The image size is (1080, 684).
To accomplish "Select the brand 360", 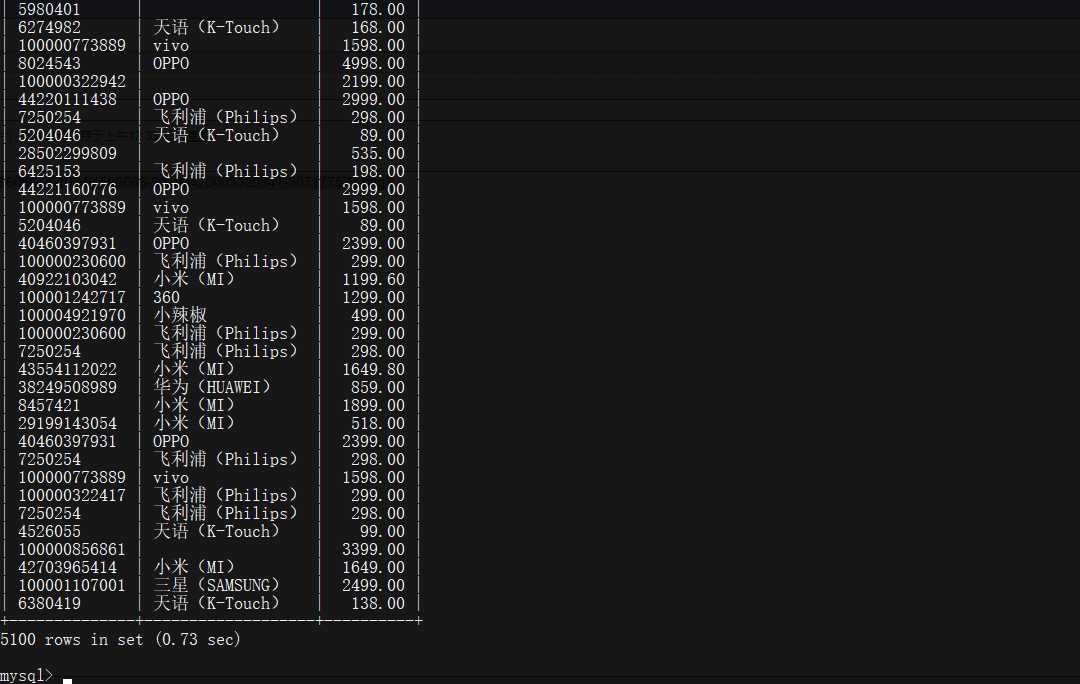I will [x=166, y=298].
